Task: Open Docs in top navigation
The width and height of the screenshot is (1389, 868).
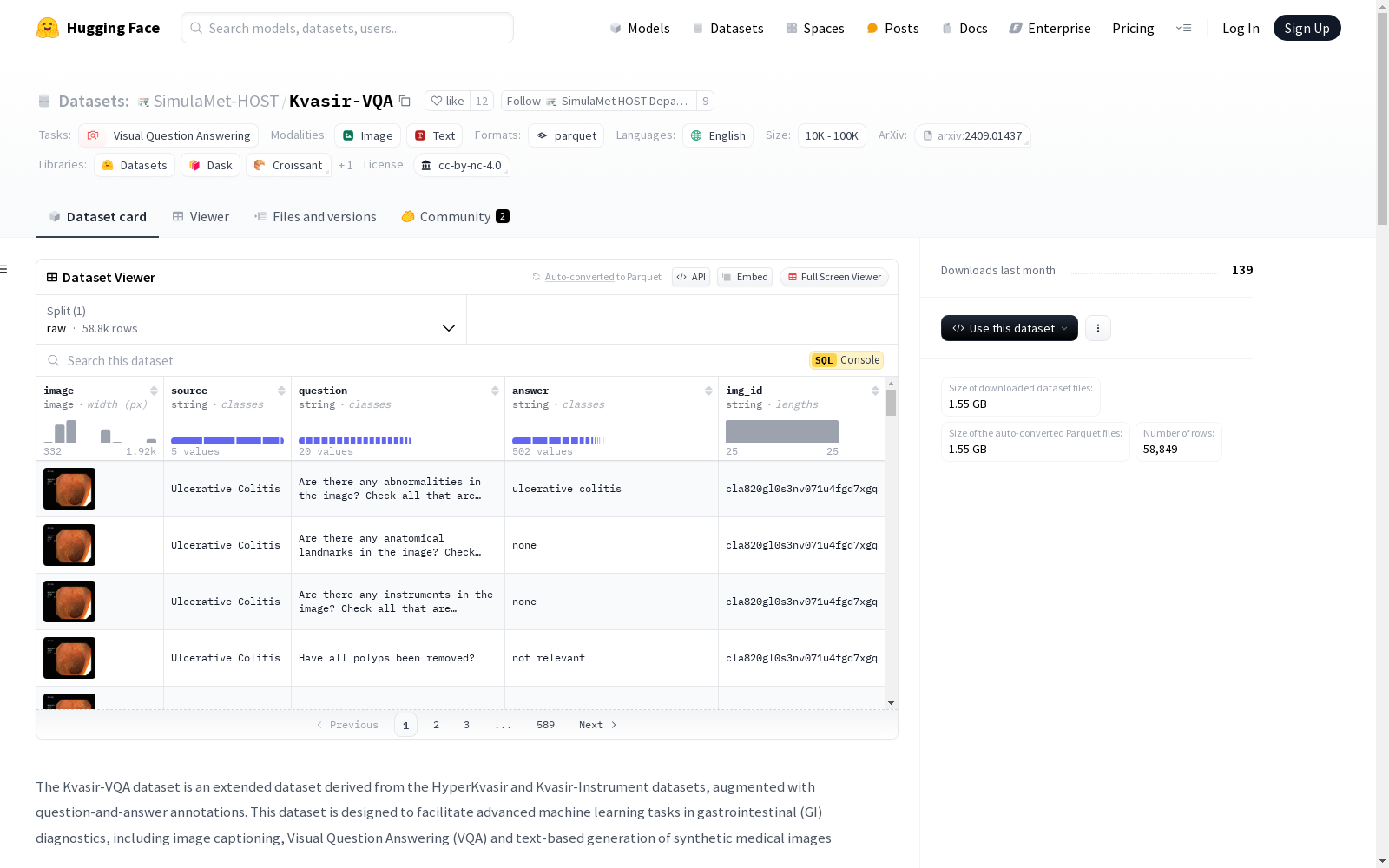Action: coord(964,28)
